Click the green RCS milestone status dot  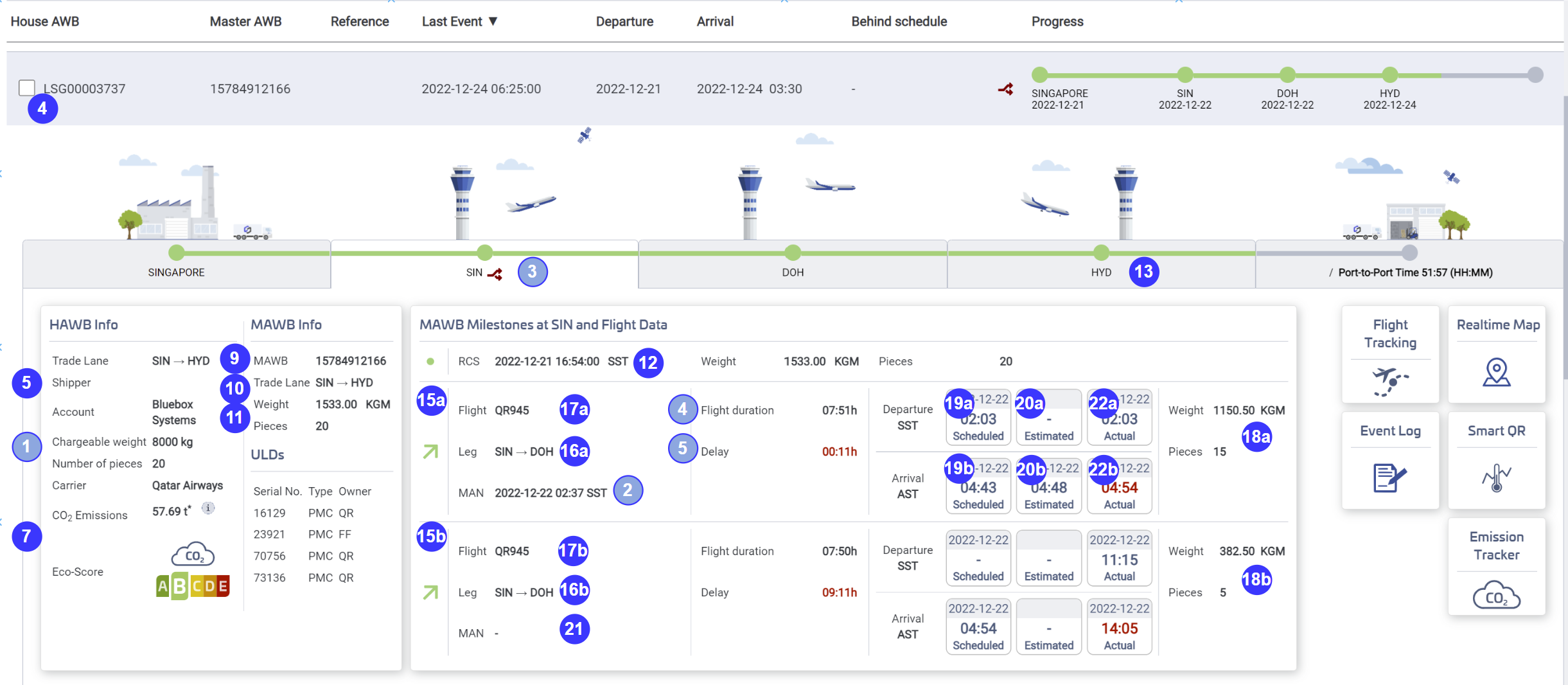(430, 361)
